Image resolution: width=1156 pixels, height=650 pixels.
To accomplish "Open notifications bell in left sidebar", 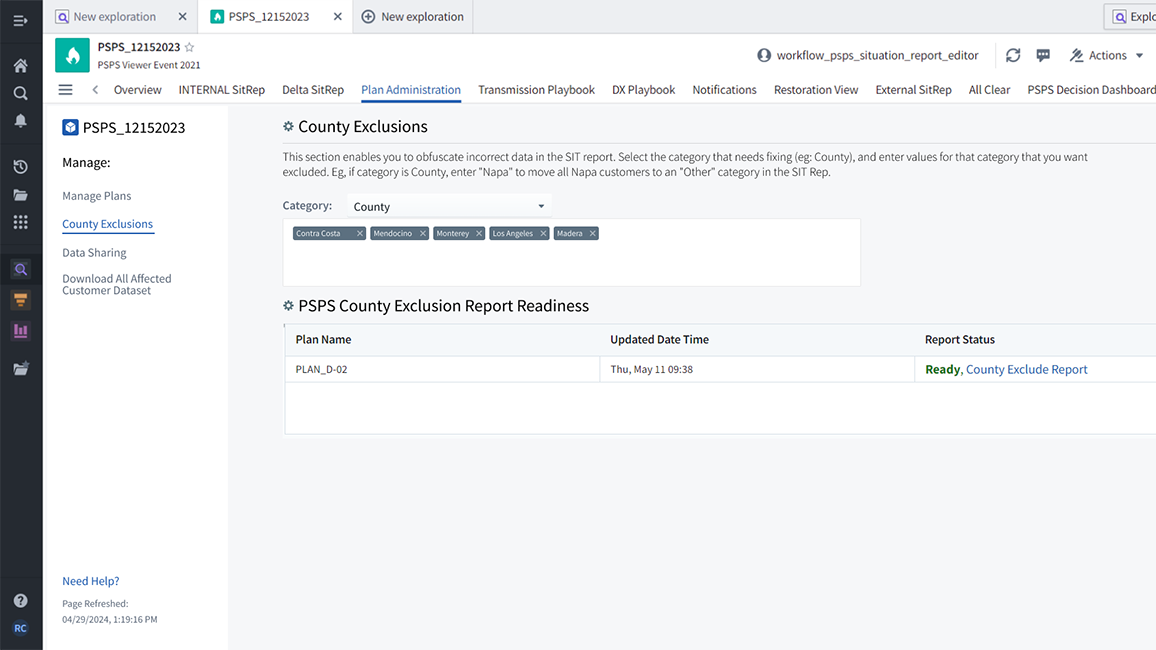I will coord(20,120).
